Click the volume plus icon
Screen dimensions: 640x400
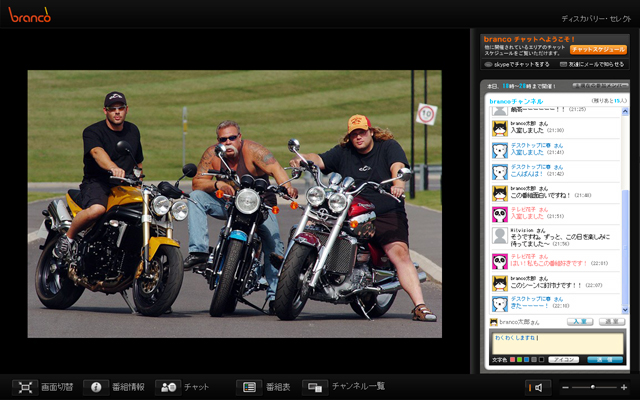623,387
